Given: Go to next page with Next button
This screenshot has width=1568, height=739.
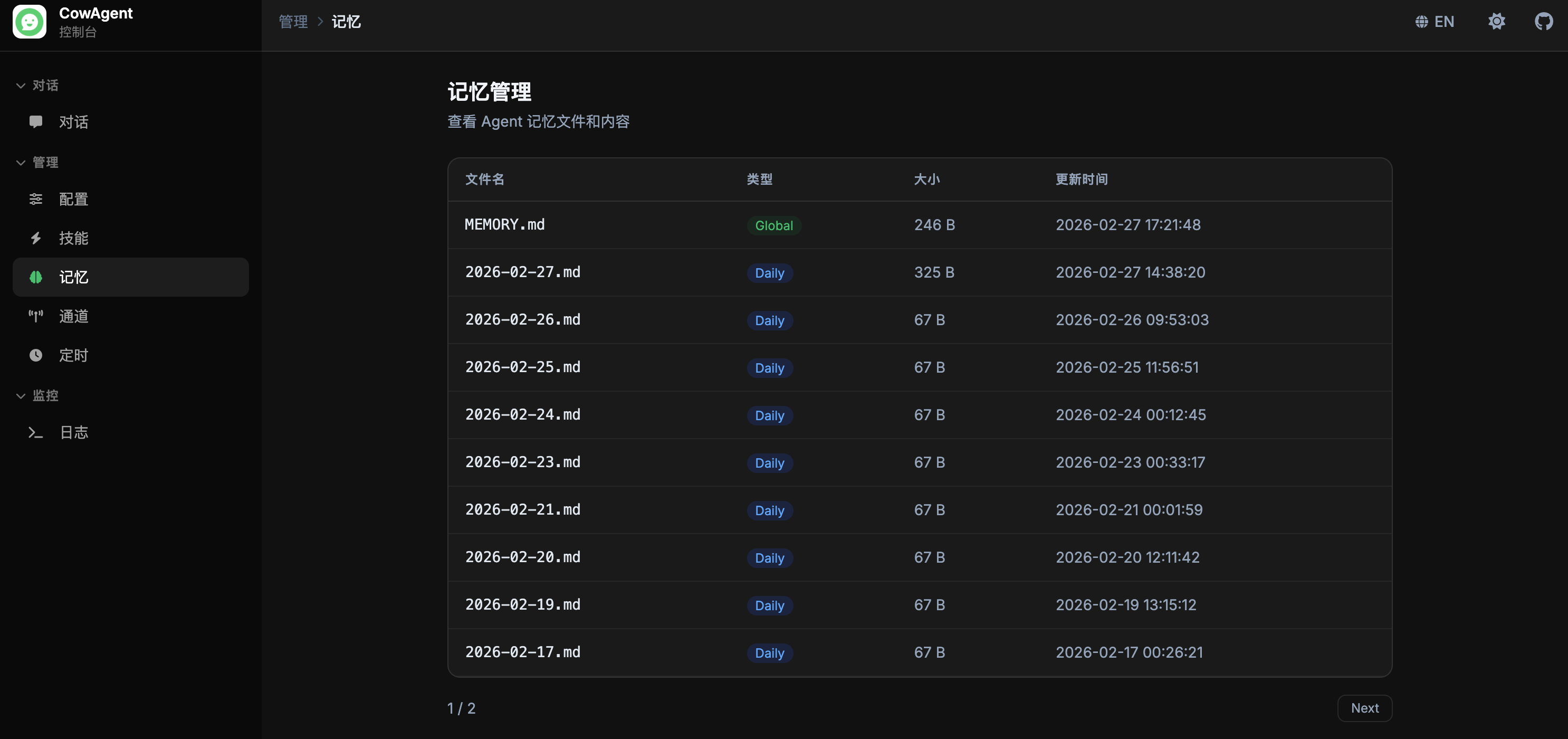Looking at the screenshot, I should (x=1364, y=708).
